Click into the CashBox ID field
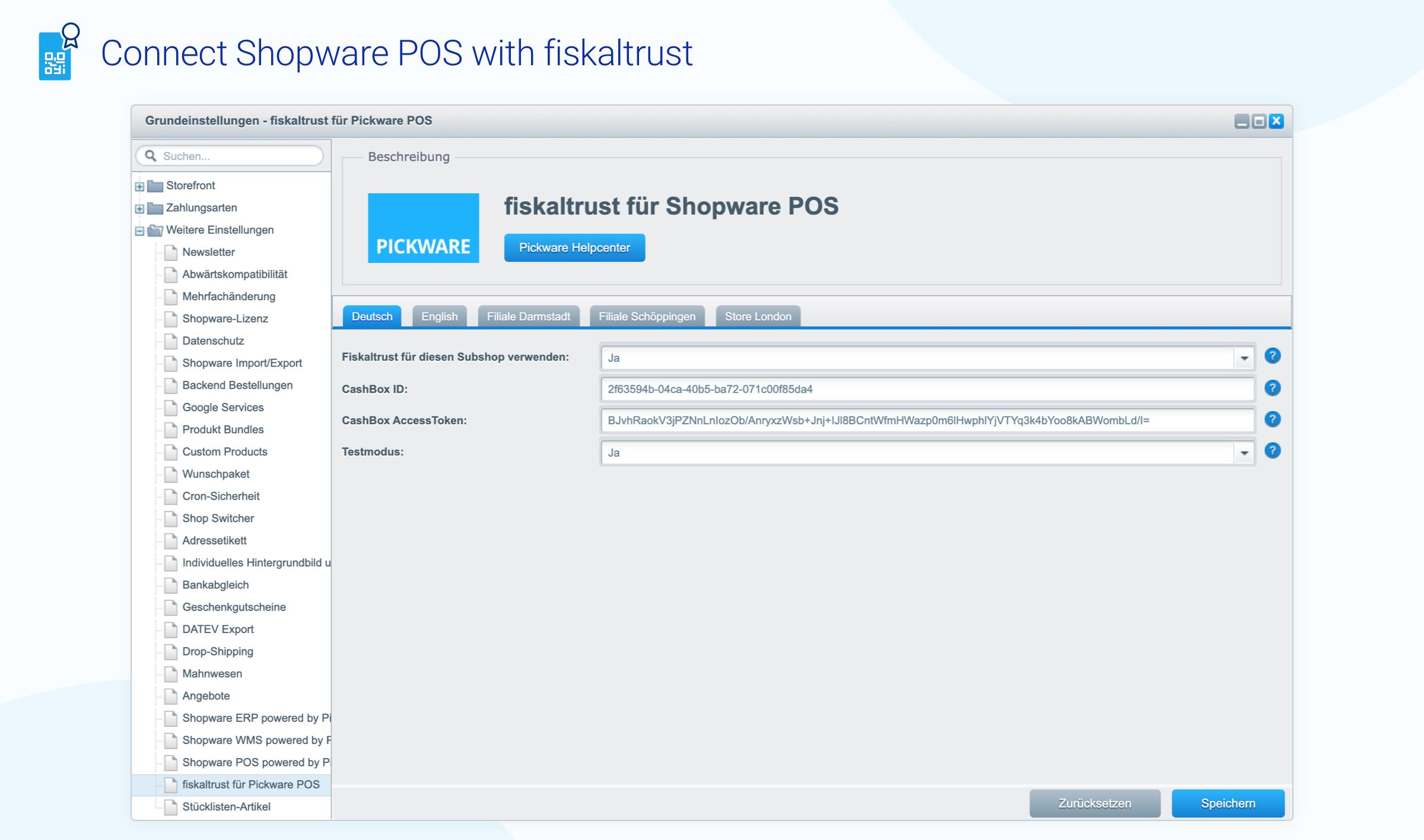 click(927, 389)
